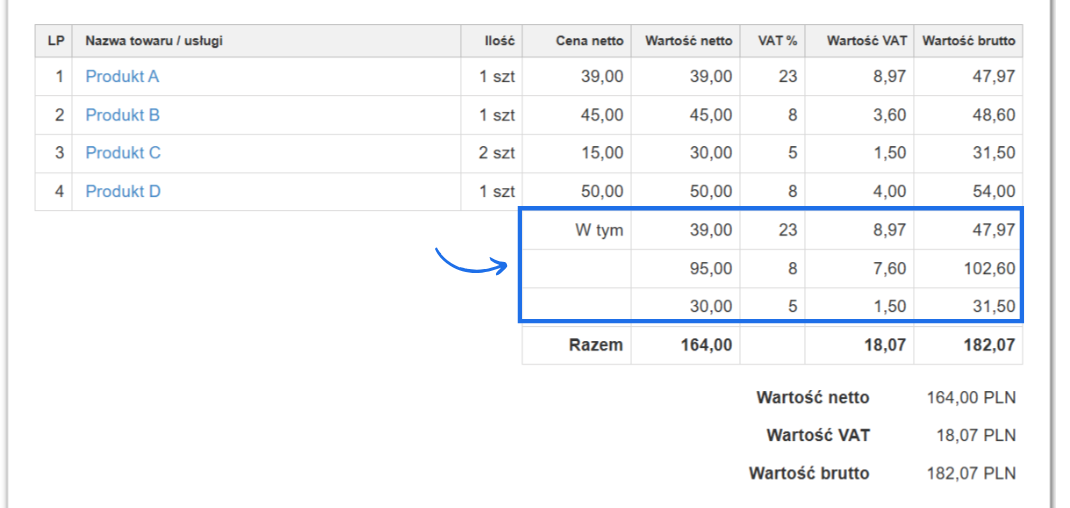Click the 182,07 PLN gross summary value
Image resolution: width=1070 pixels, height=508 pixels.
[x=971, y=473]
